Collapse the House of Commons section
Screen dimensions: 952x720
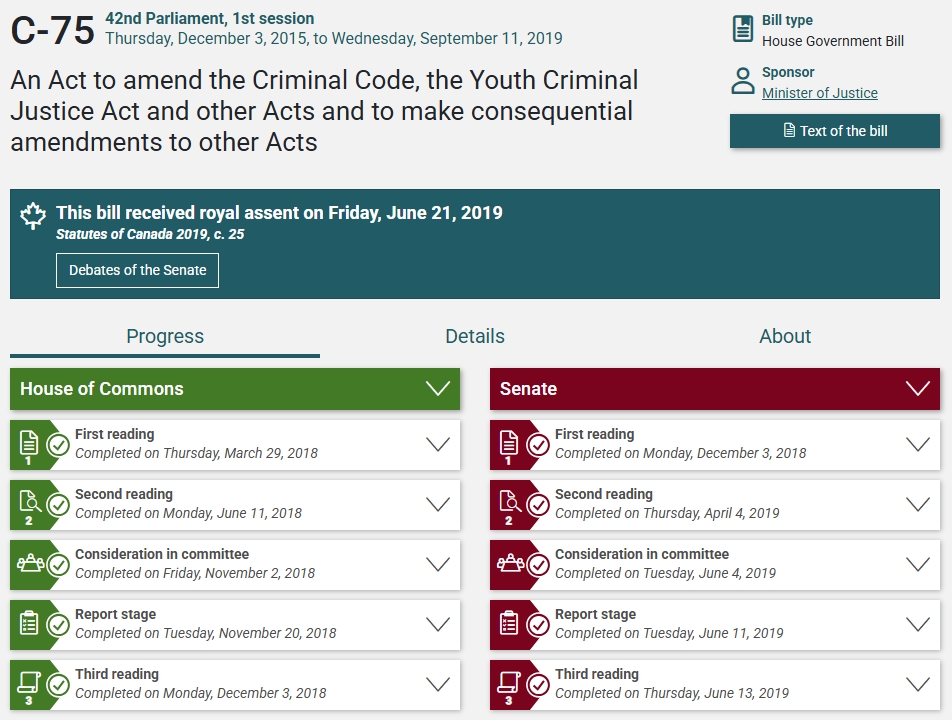tap(438, 389)
